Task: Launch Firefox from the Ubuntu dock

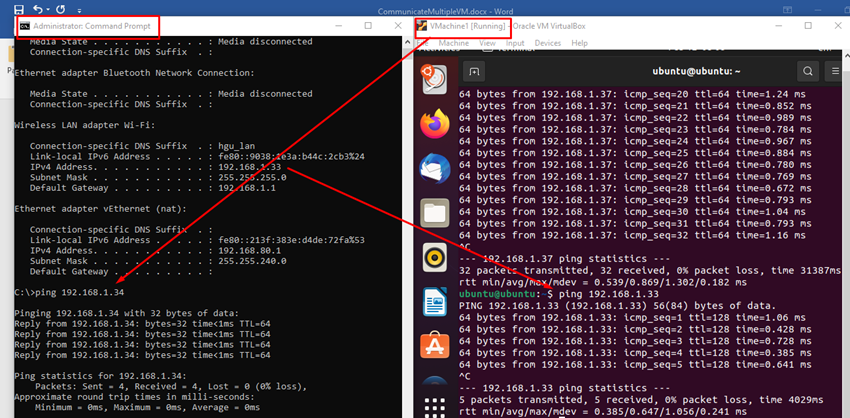Action: (434, 124)
